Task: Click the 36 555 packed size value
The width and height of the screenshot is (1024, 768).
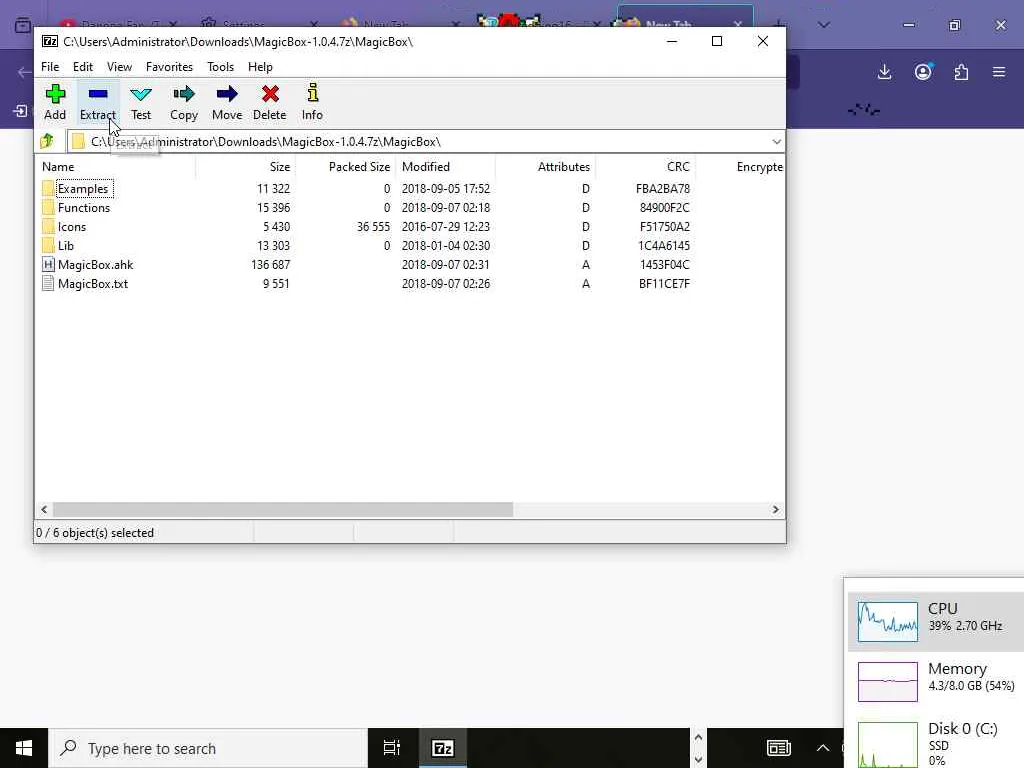Action: click(x=373, y=227)
